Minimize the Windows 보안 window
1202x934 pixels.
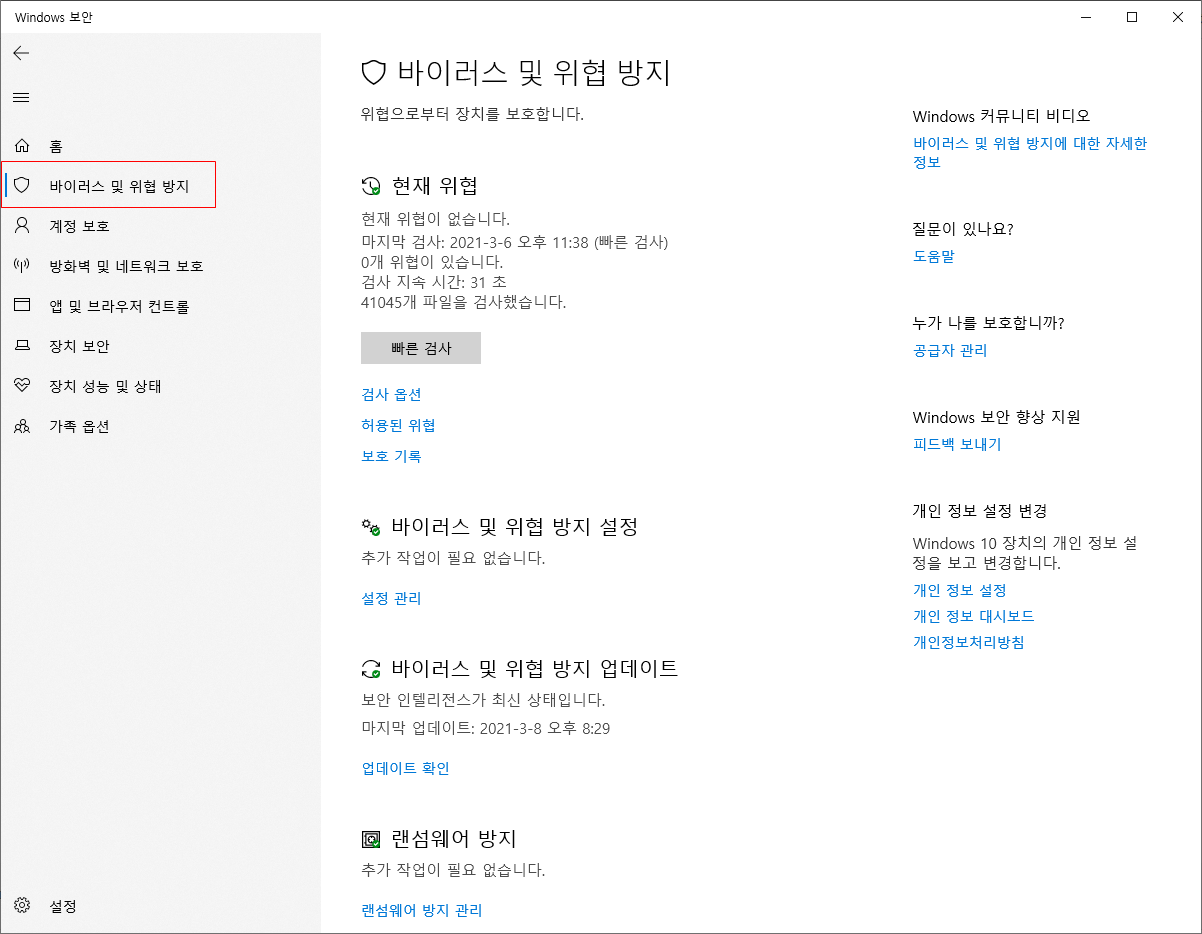pos(1086,17)
